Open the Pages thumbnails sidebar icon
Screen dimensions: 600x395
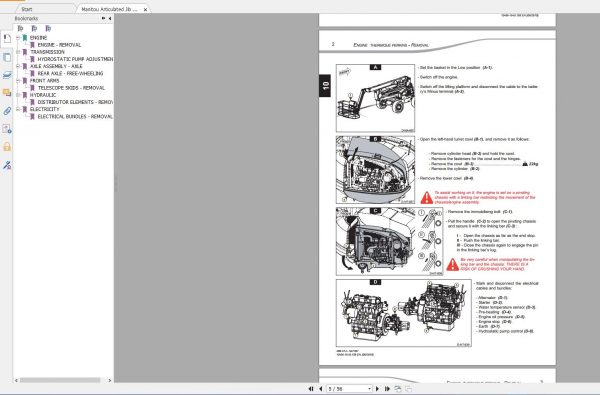7,57
